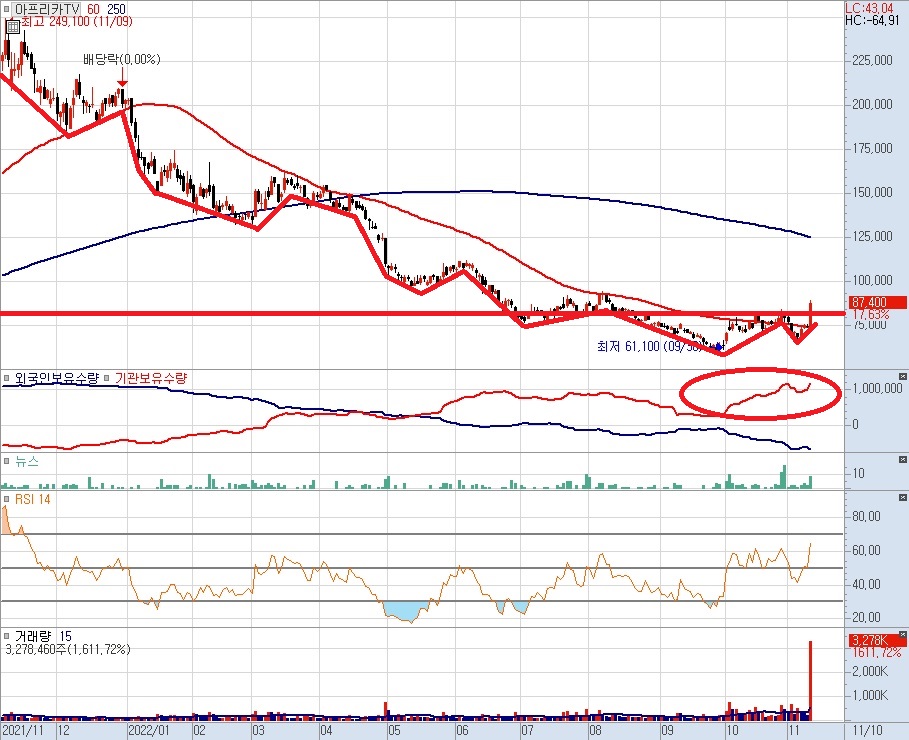Click the RSI 14 indicator label

tap(32, 499)
